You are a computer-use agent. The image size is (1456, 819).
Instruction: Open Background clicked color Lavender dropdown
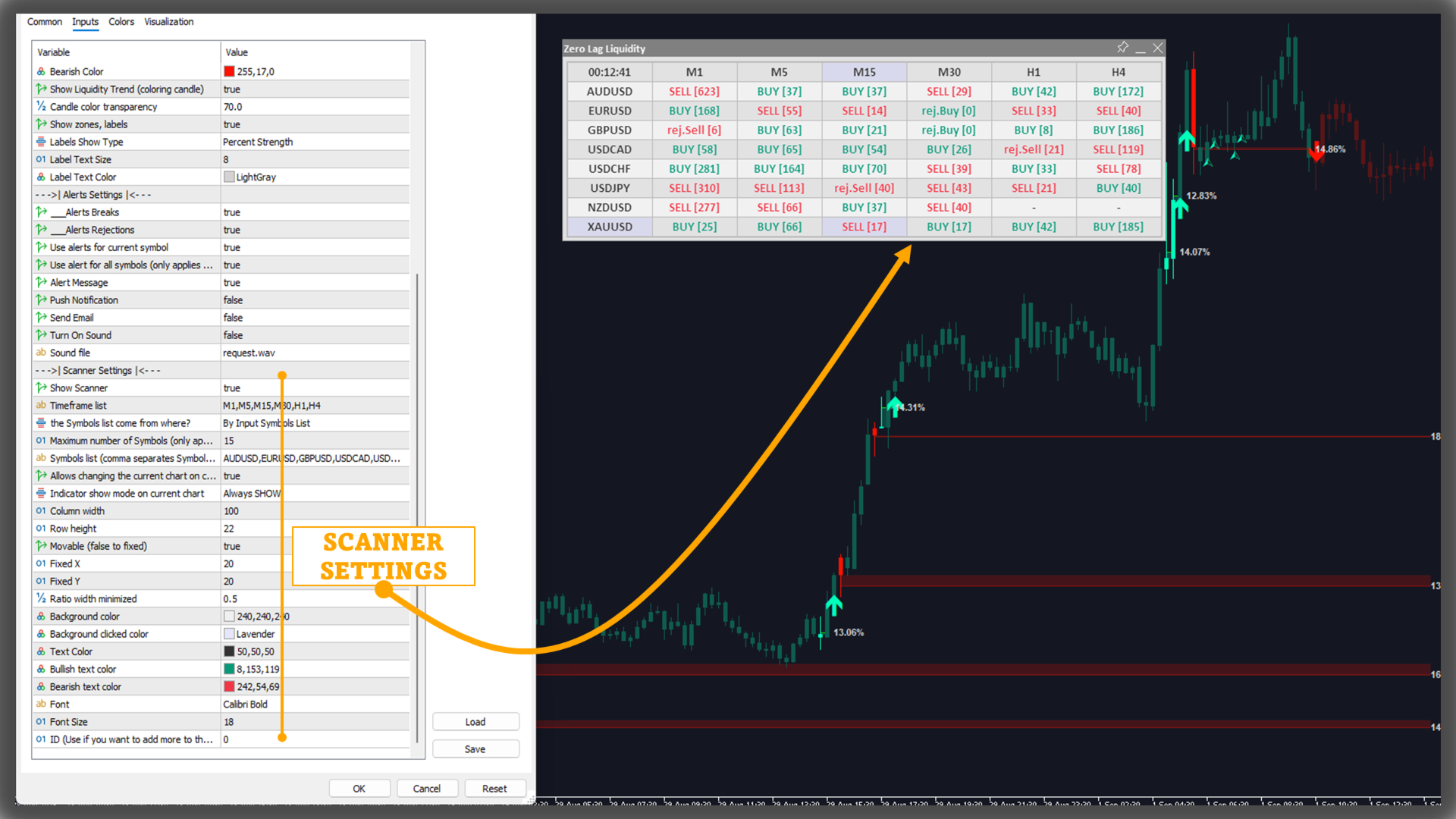click(x=315, y=633)
